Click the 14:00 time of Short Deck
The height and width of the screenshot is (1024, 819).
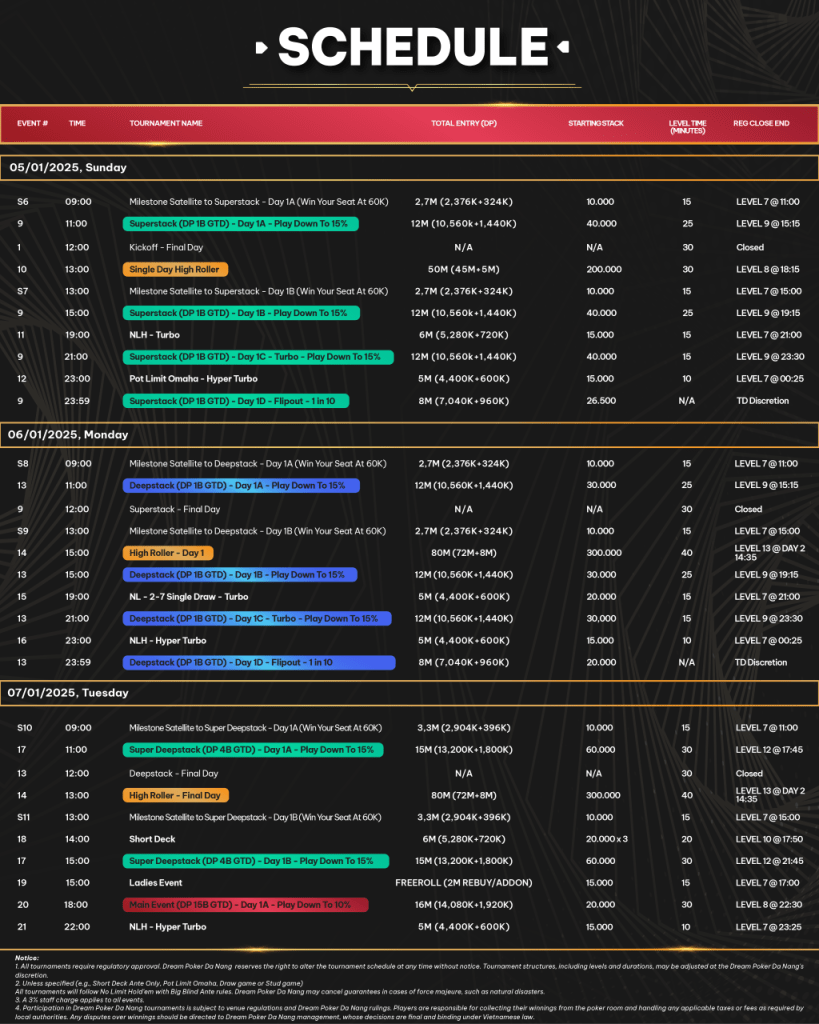pos(77,839)
